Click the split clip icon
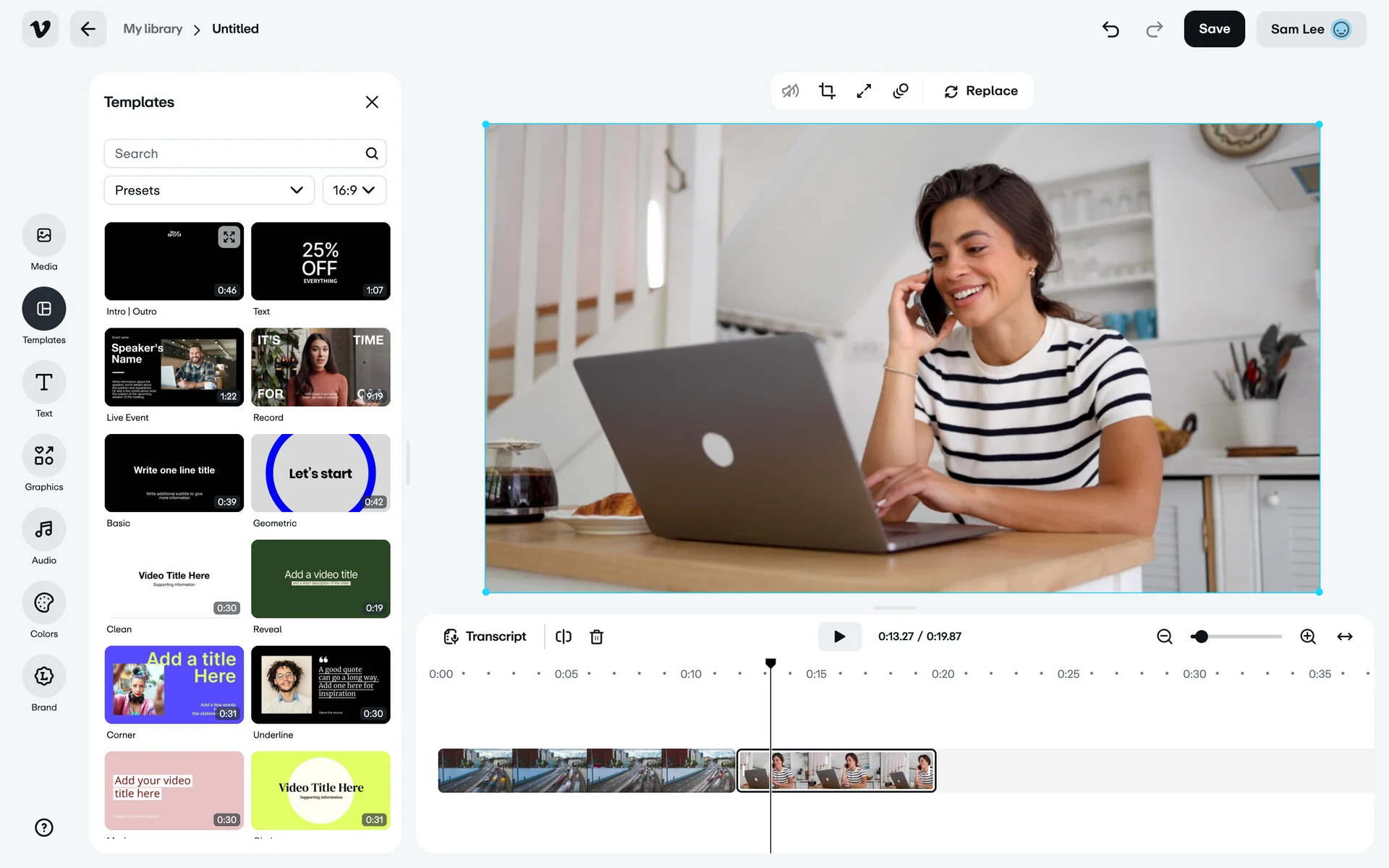 564,637
